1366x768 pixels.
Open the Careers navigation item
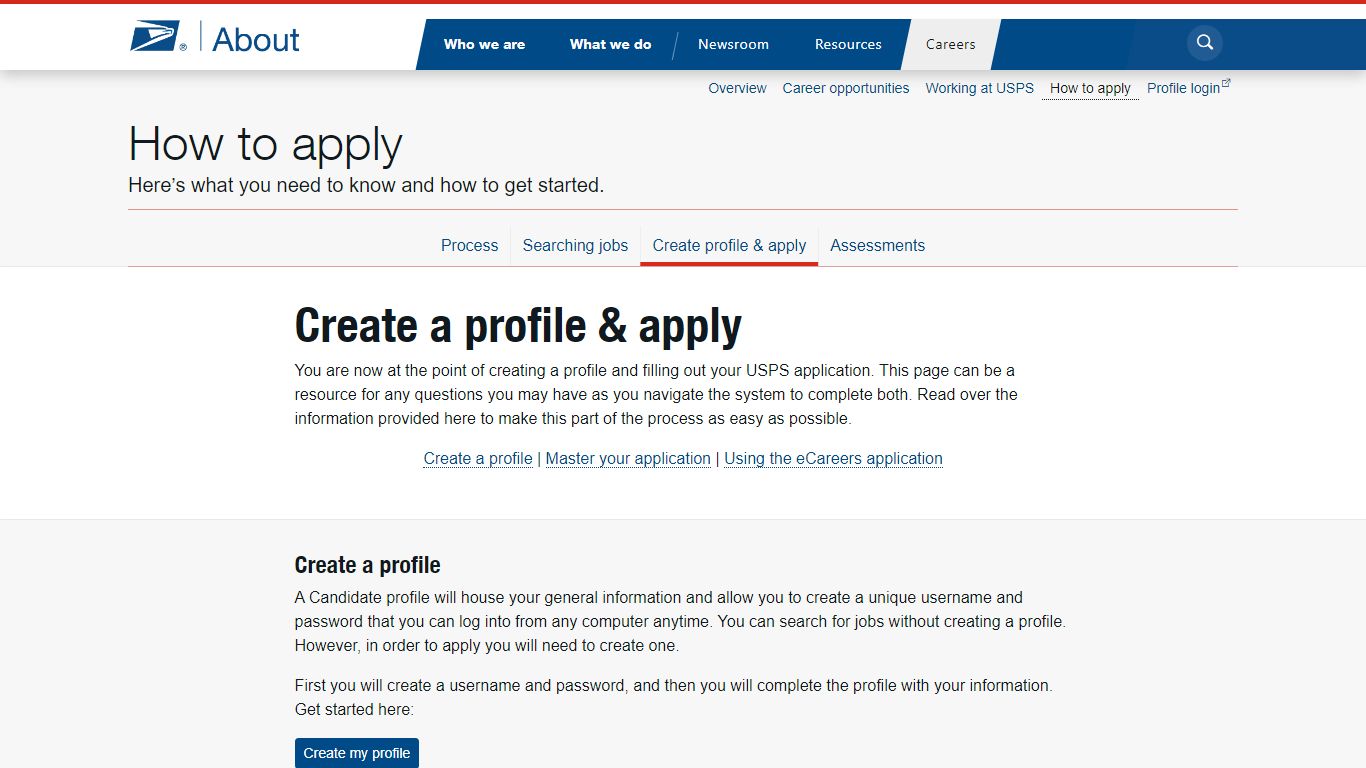pyautogui.click(x=950, y=44)
